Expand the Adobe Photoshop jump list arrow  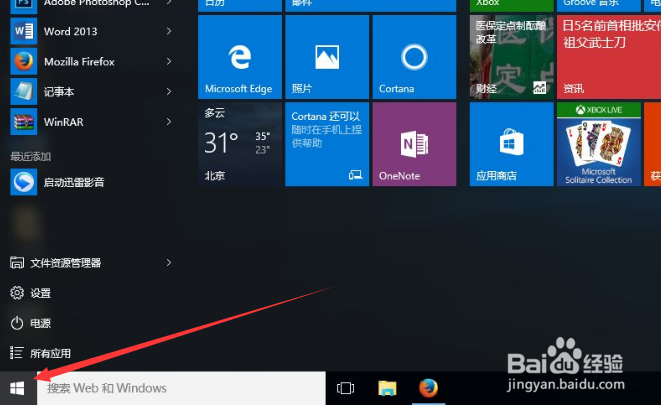169,3
